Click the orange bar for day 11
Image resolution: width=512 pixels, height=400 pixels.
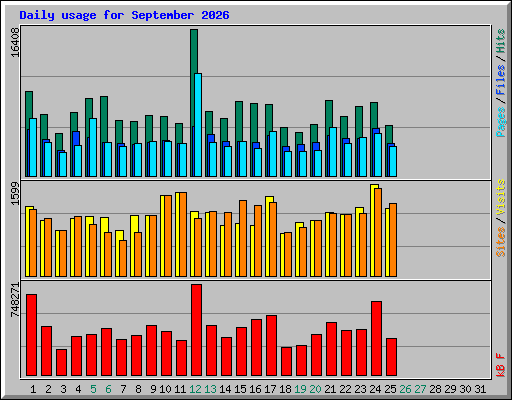183,234
